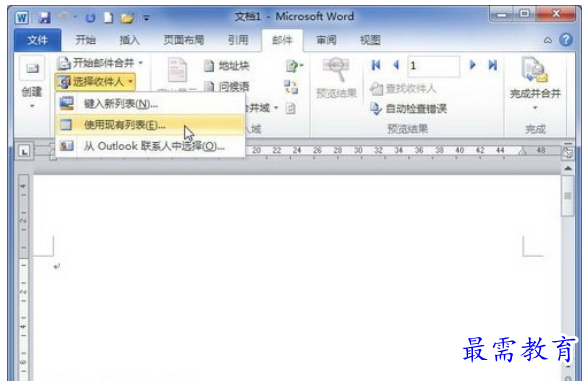Open the 文件 tab
Viewport: 584px width, 381px height.
[38, 40]
